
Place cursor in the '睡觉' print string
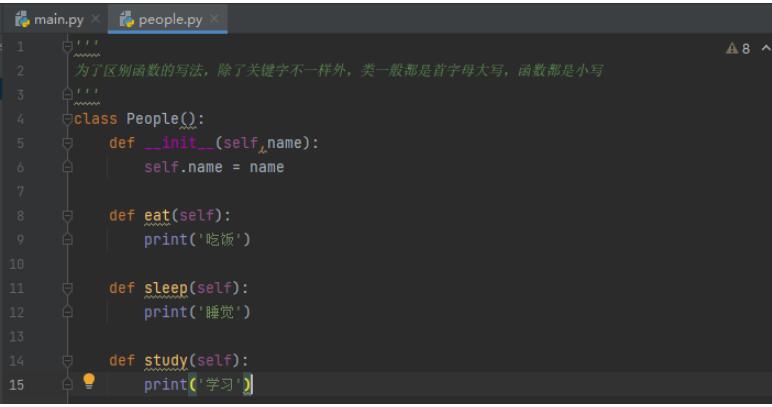pos(222,312)
